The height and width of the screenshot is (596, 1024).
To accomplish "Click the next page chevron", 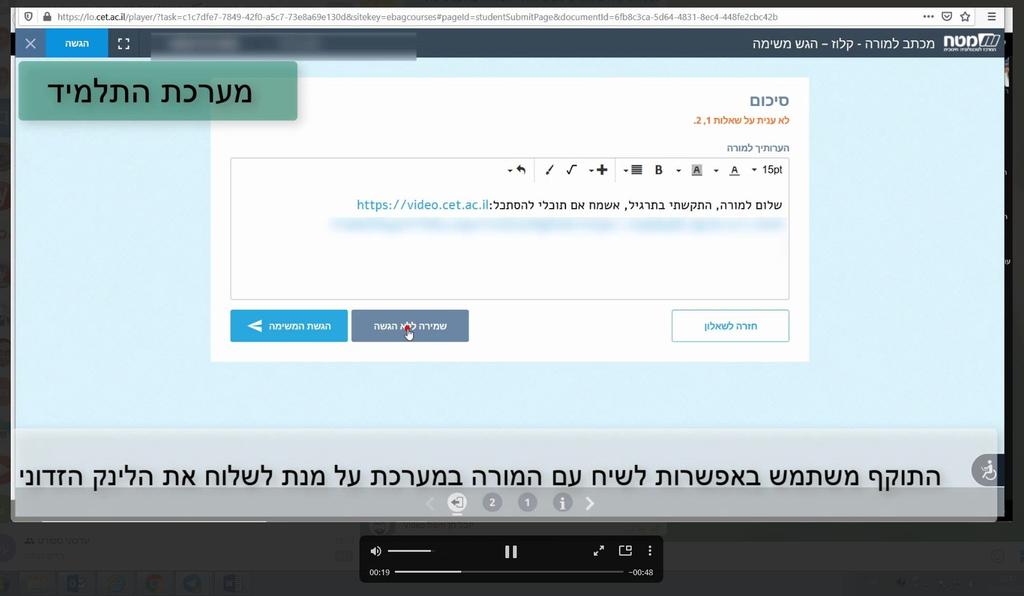I will point(590,503).
